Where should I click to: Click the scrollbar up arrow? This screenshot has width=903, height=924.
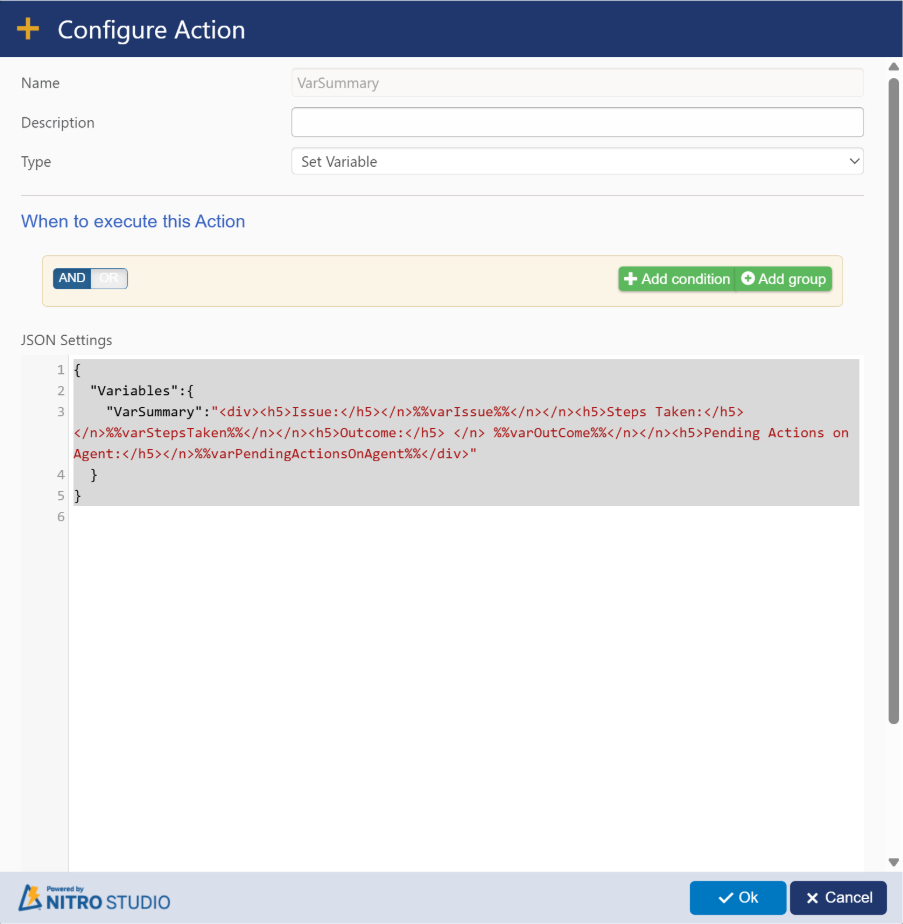[893, 67]
